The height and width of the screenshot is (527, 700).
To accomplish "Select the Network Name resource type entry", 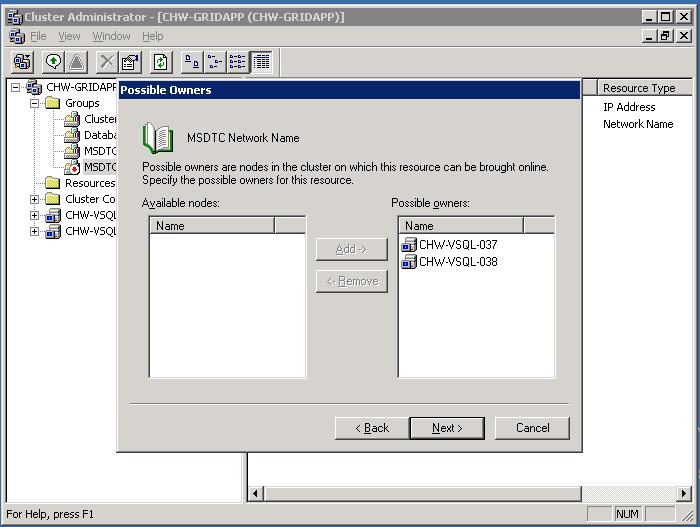I will click(638, 124).
